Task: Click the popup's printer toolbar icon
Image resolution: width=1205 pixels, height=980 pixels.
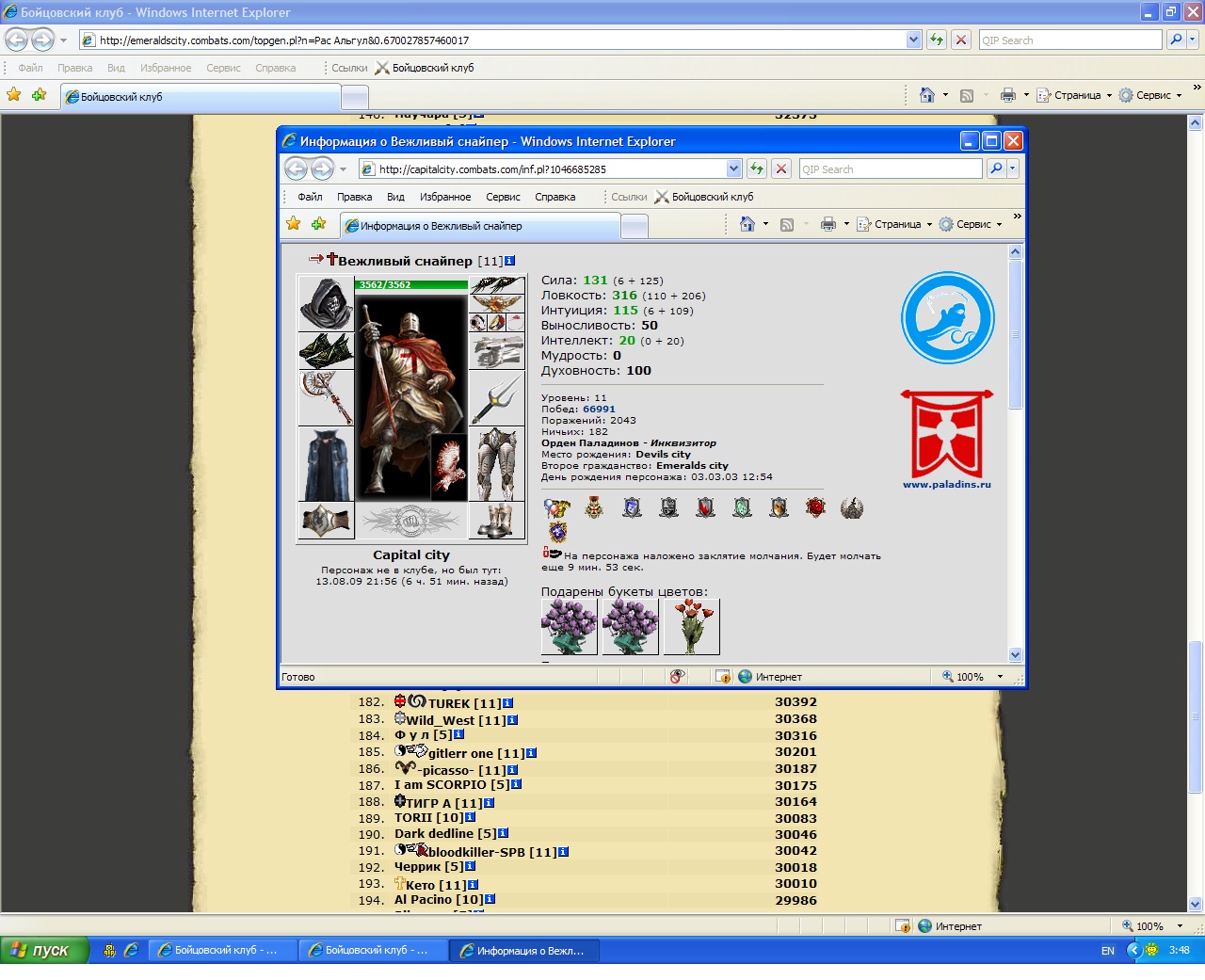Action: [x=827, y=224]
